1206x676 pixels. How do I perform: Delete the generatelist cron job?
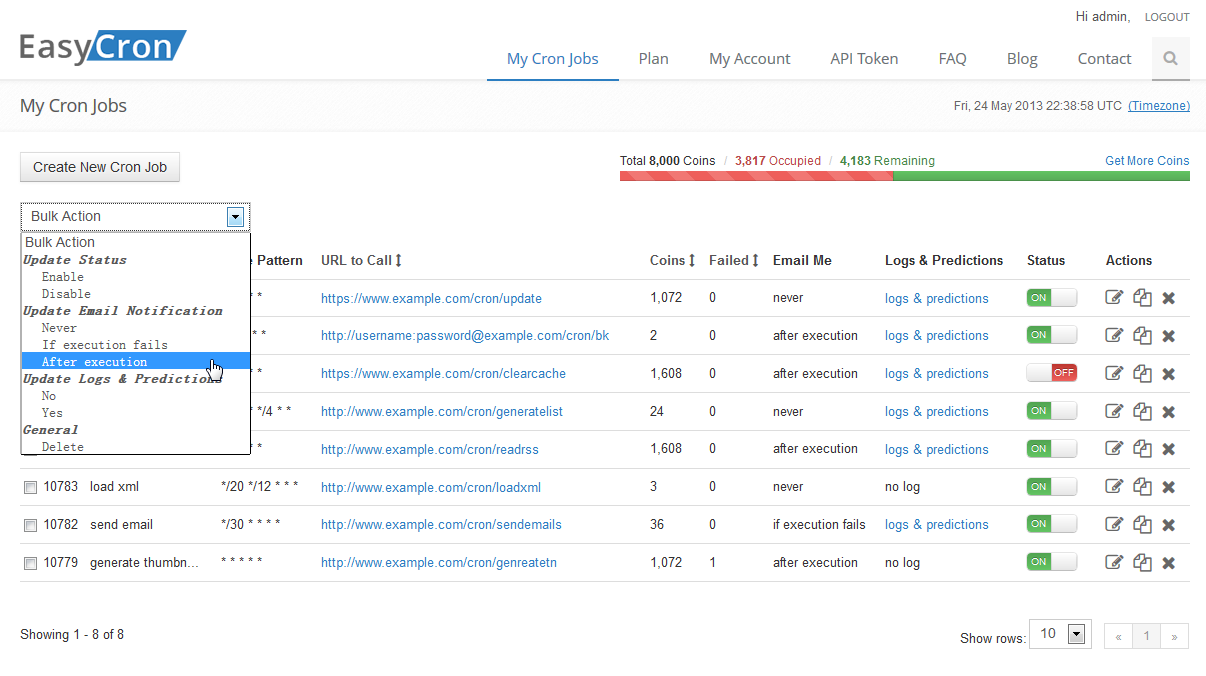[1168, 412]
